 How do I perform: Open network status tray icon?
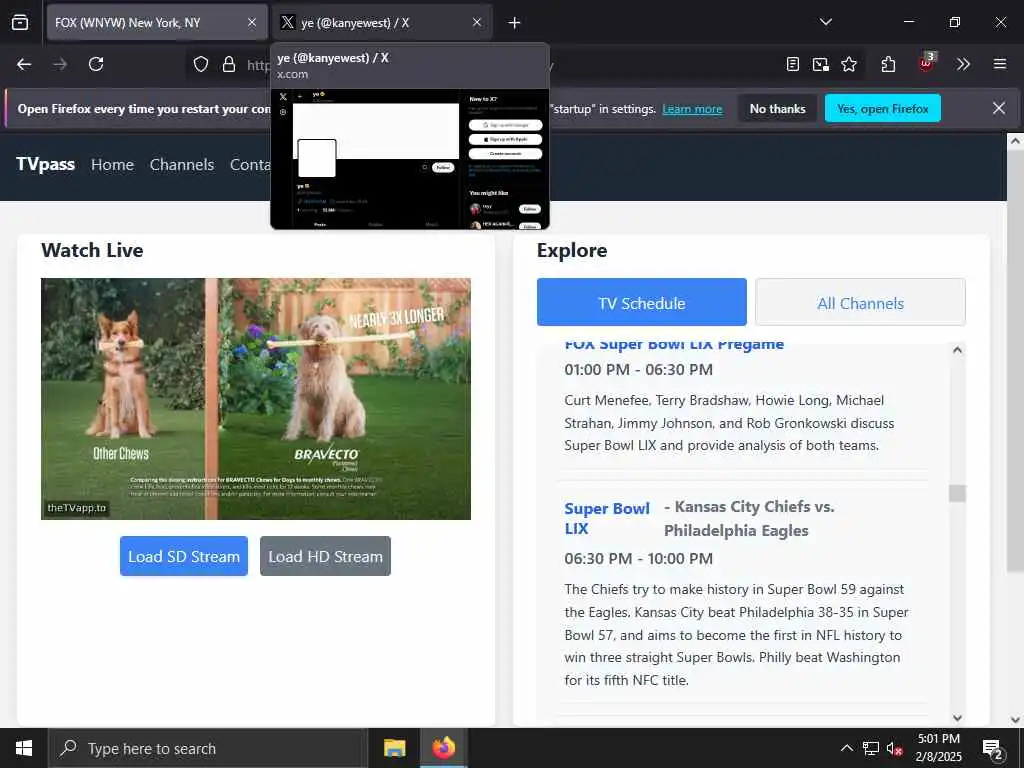tap(871, 748)
